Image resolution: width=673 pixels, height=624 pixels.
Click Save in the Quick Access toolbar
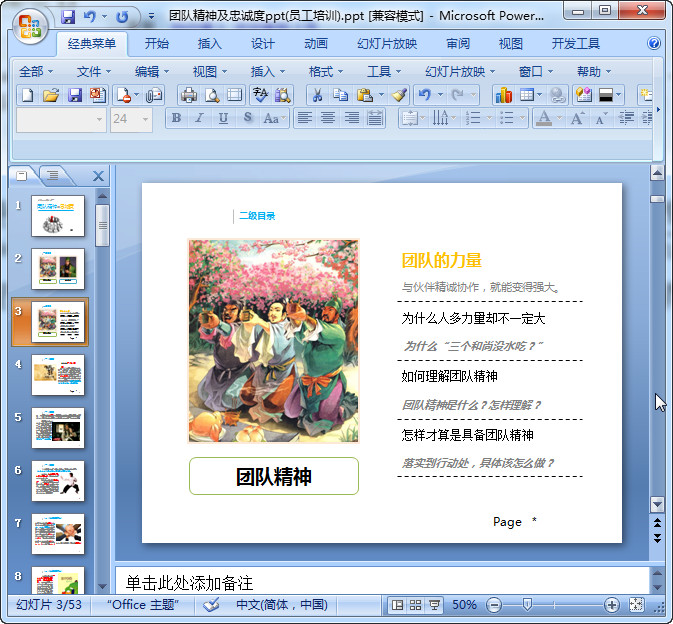coord(68,17)
